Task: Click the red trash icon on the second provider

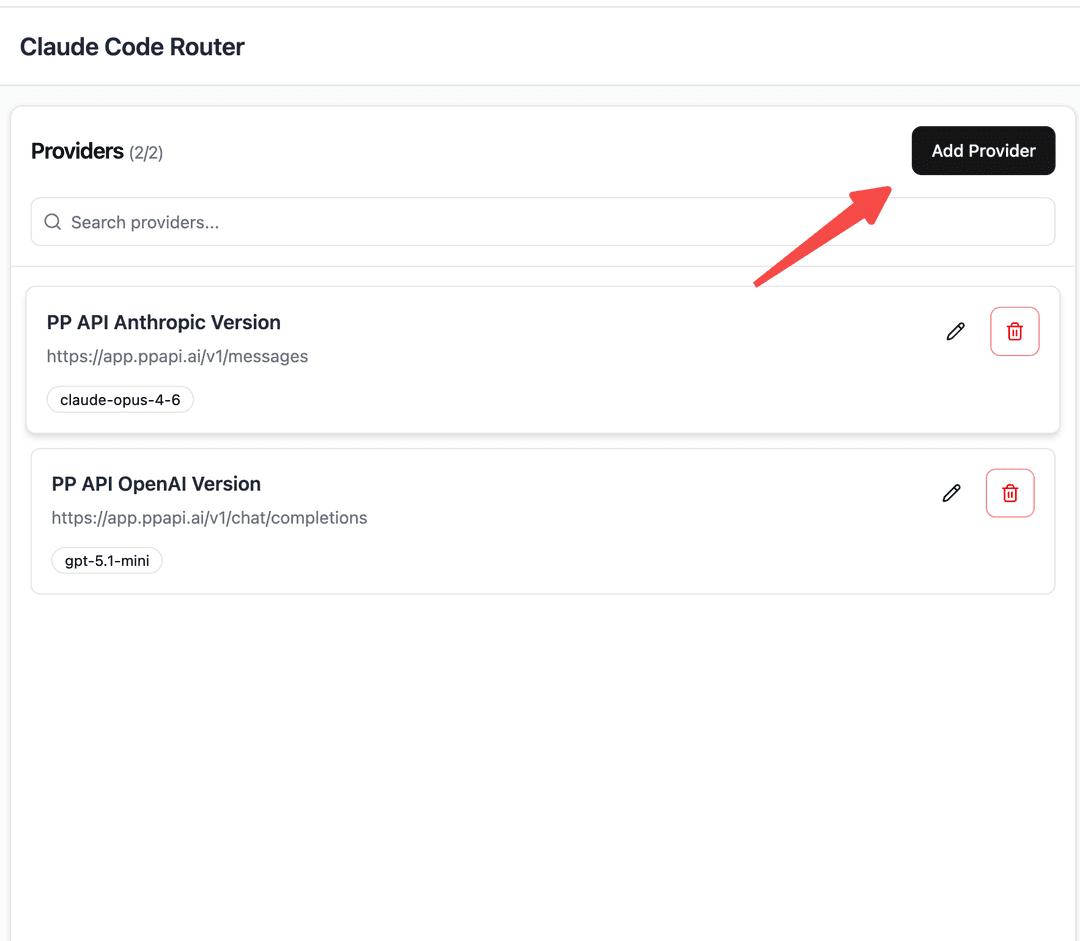Action: (x=1009, y=492)
